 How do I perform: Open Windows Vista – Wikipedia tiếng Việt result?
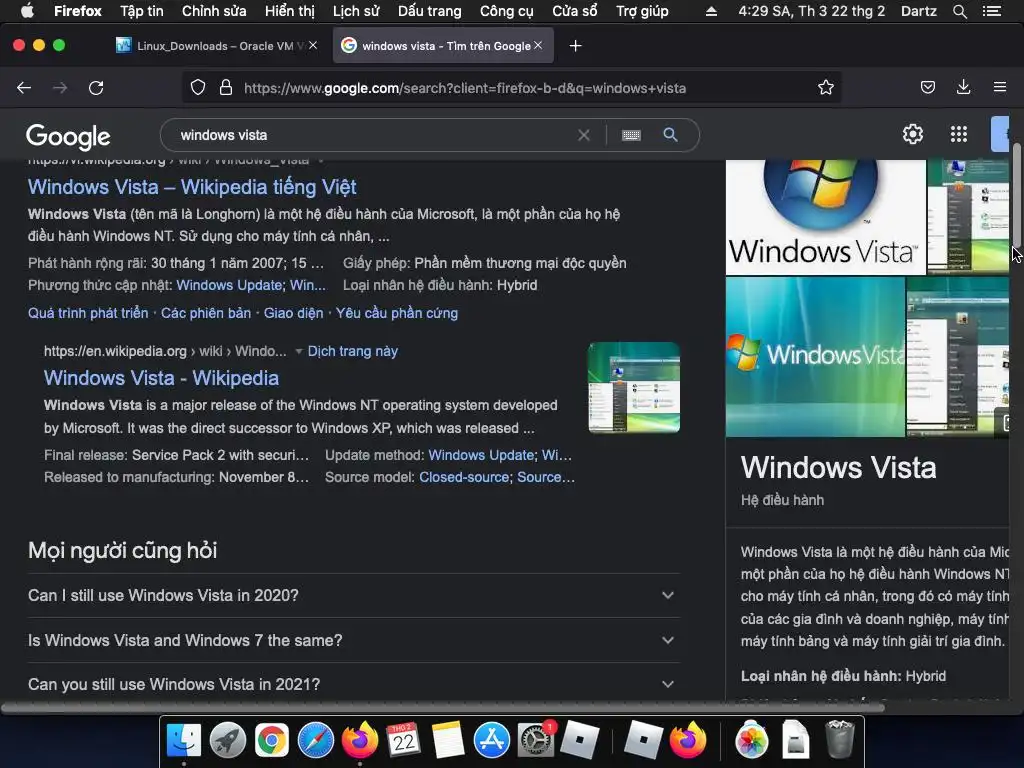click(192, 187)
